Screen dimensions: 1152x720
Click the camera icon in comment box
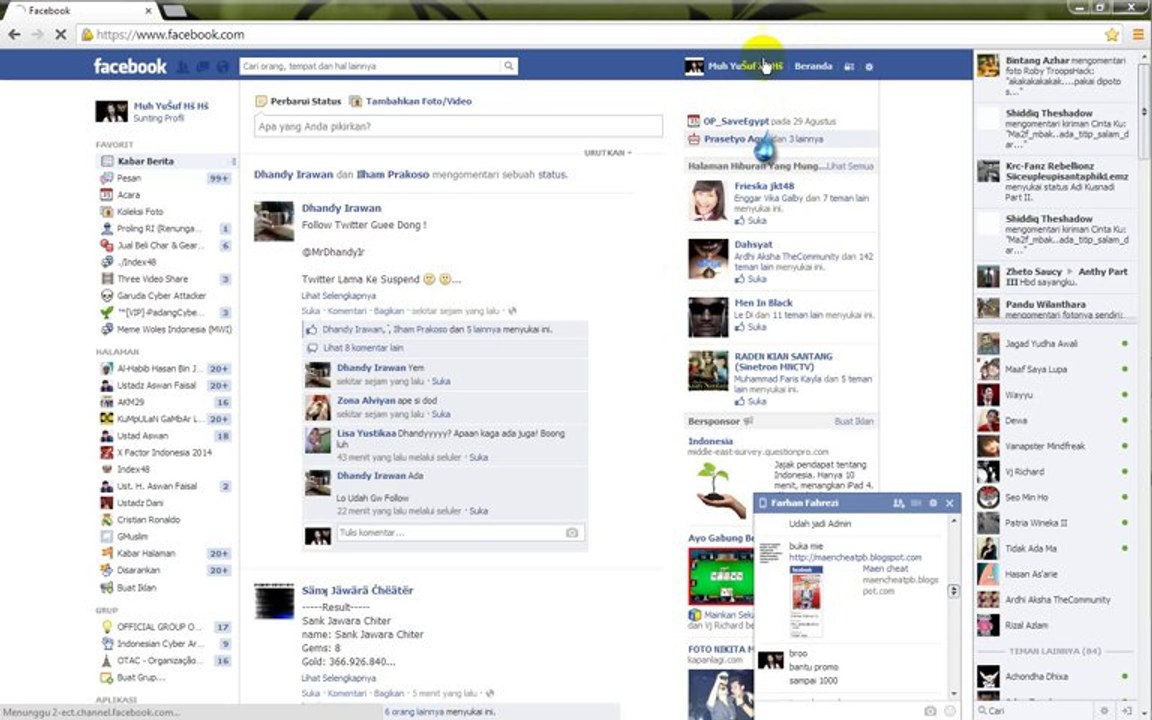(572, 533)
